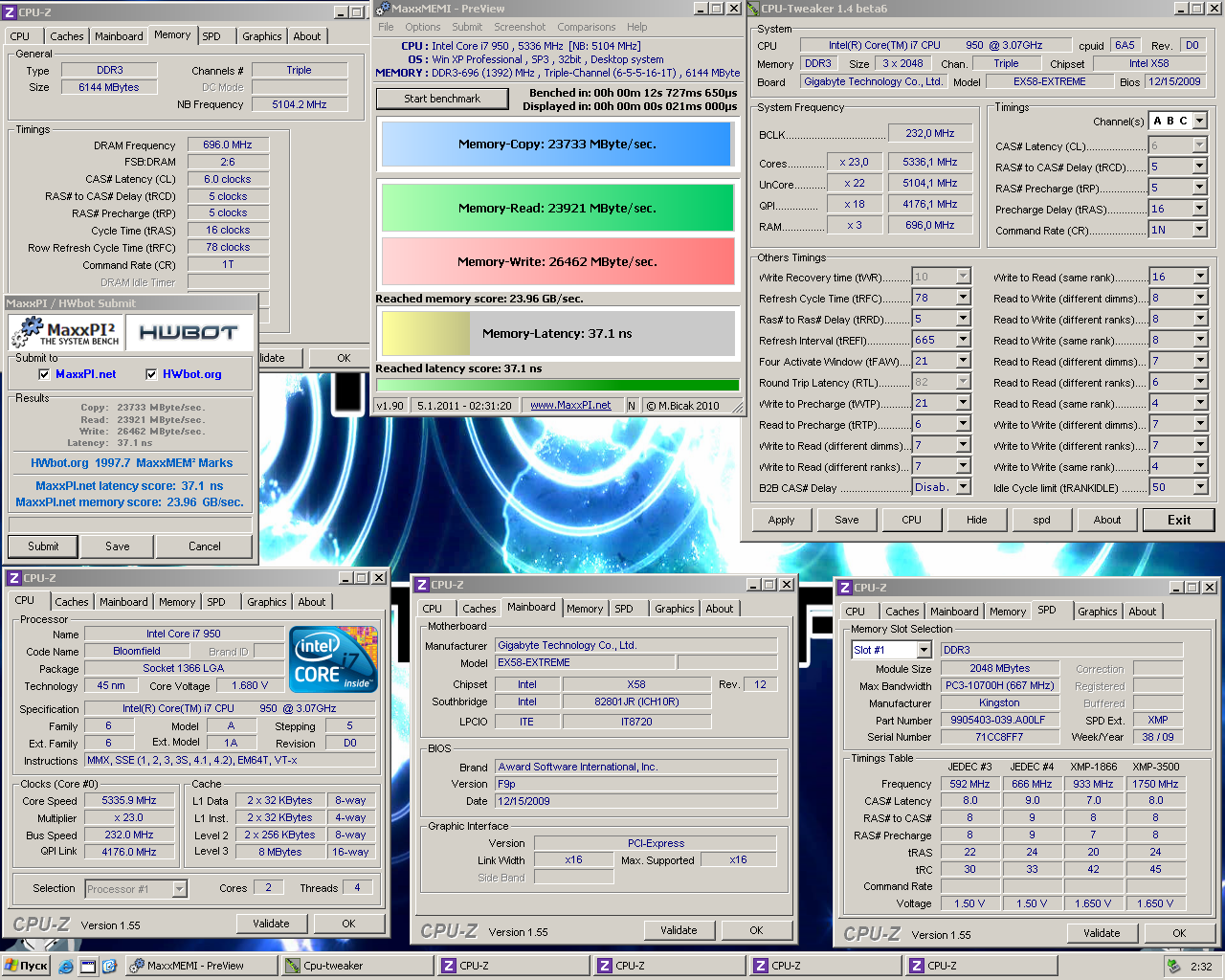Toggle the HWbot.org submit checkbox
Screen dimensions: 1225x980
point(151,374)
